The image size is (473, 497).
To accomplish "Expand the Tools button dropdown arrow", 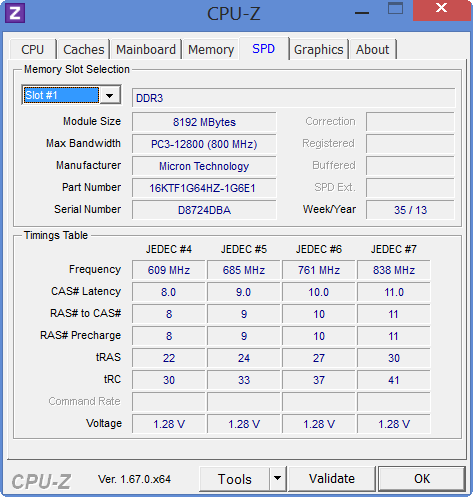I will (277, 479).
